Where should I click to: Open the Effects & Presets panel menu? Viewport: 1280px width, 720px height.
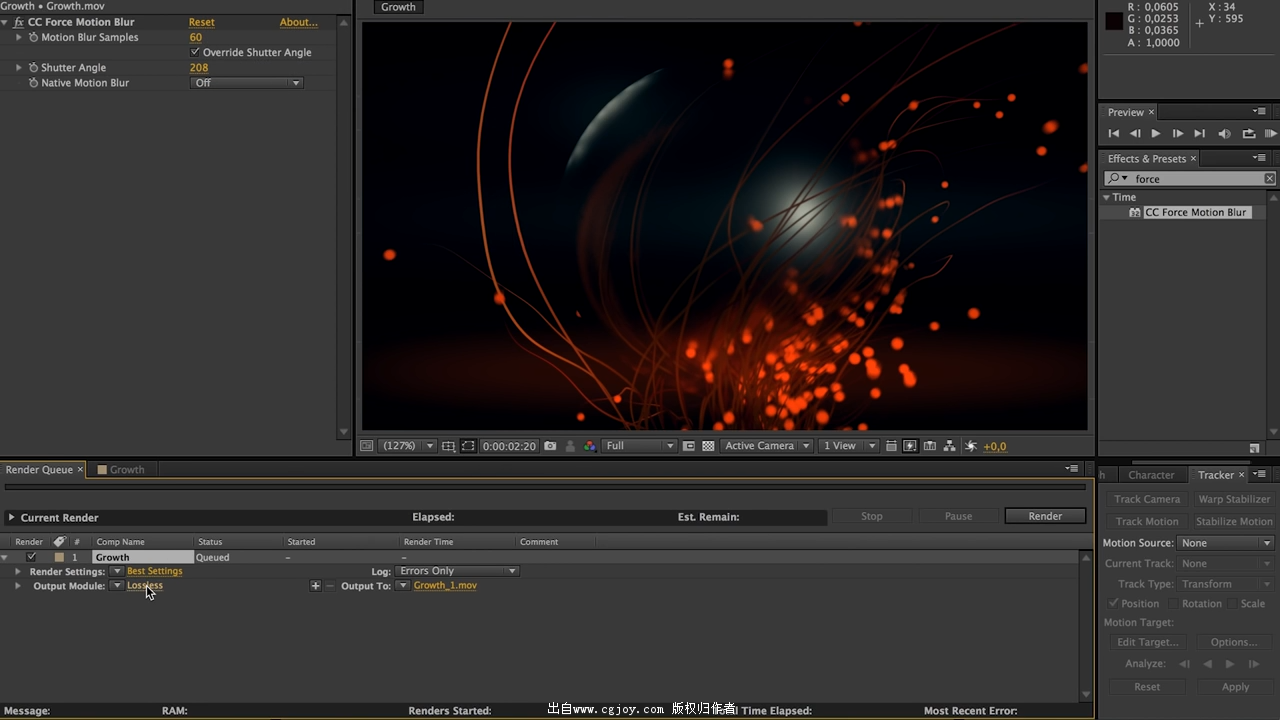[1259, 158]
